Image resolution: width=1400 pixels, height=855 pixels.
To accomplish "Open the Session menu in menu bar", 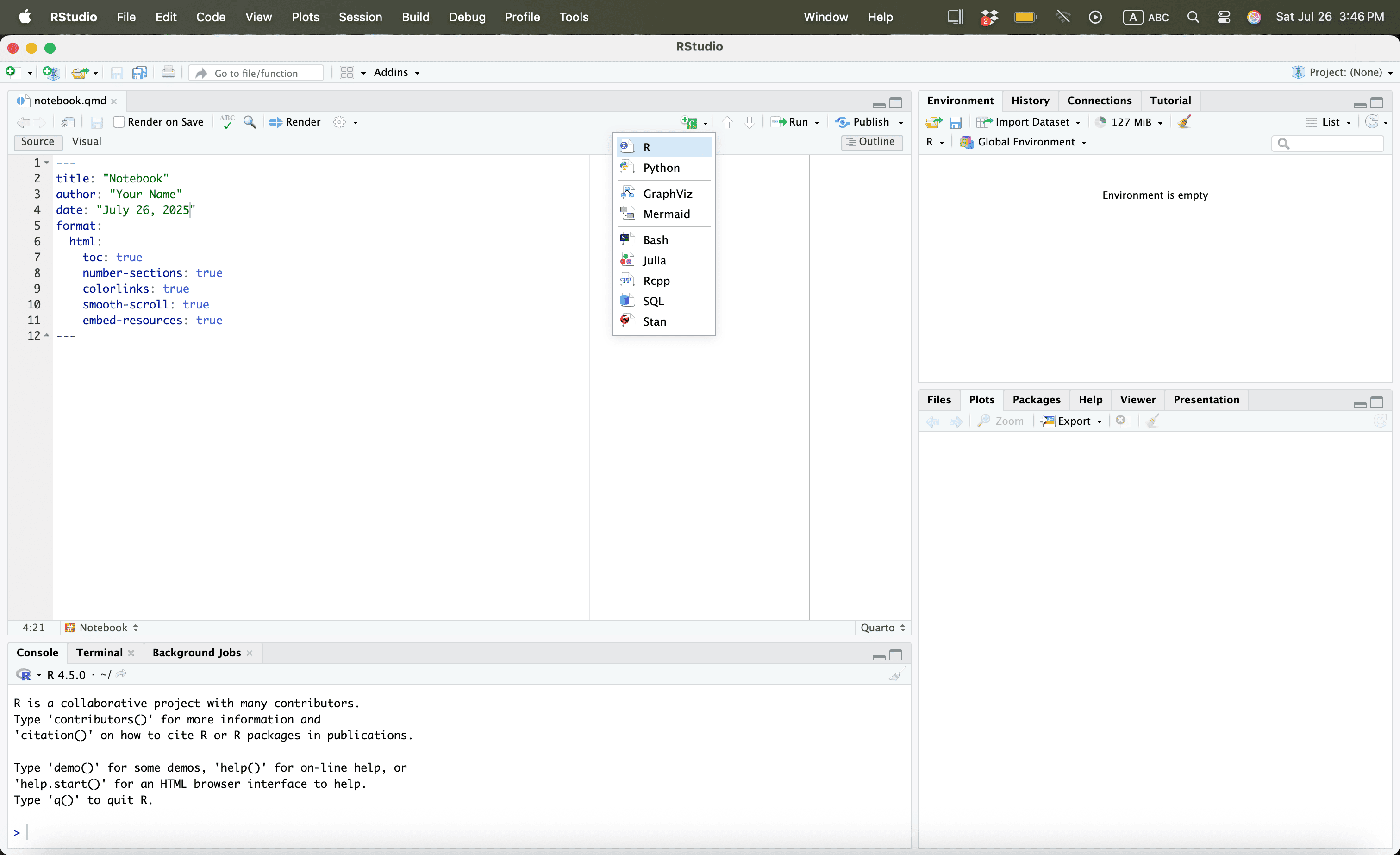I will [x=360, y=17].
